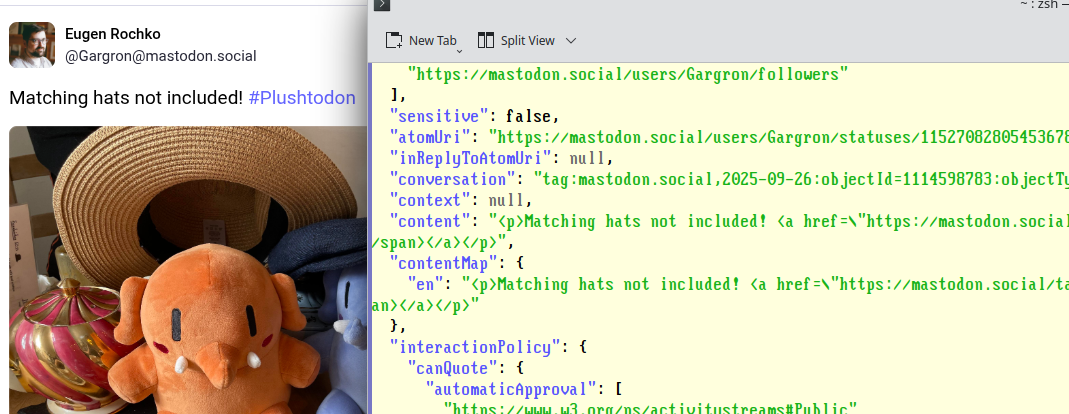This screenshot has width=1069, height=414.
Task: Click the "interactionPolicy" key in terminal
Action: click(474, 347)
